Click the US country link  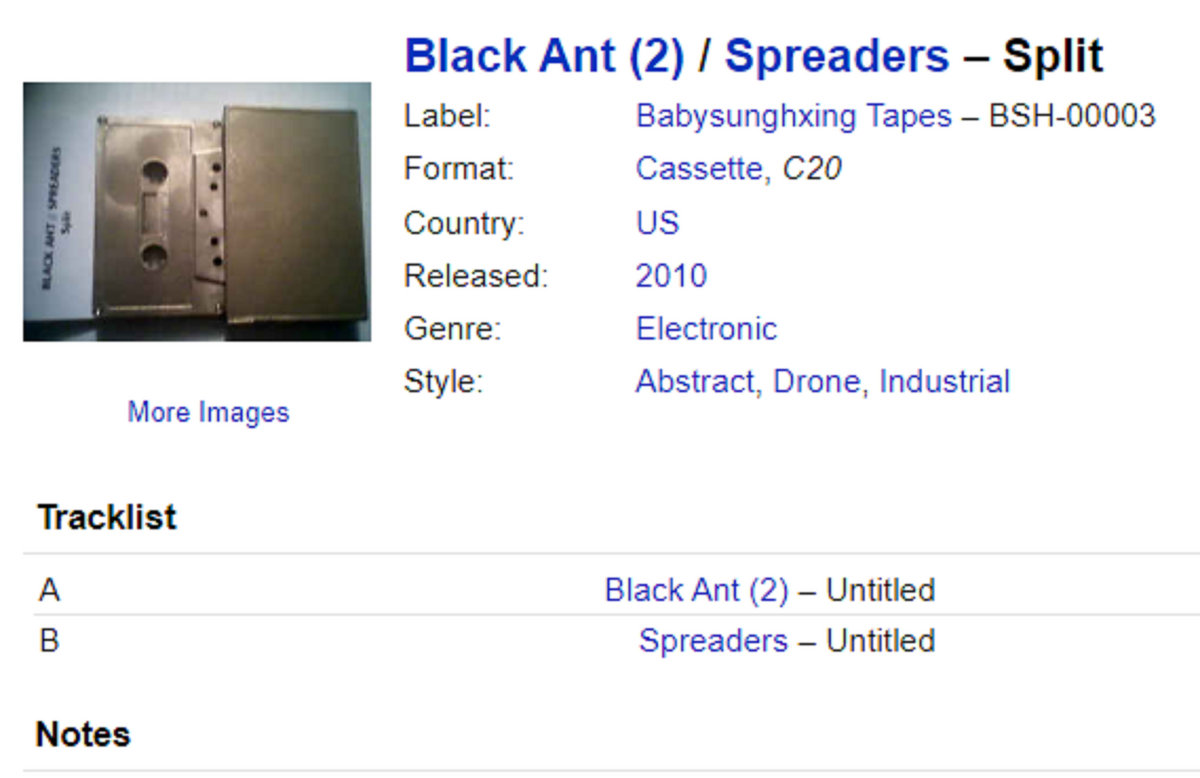tap(657, 222)
